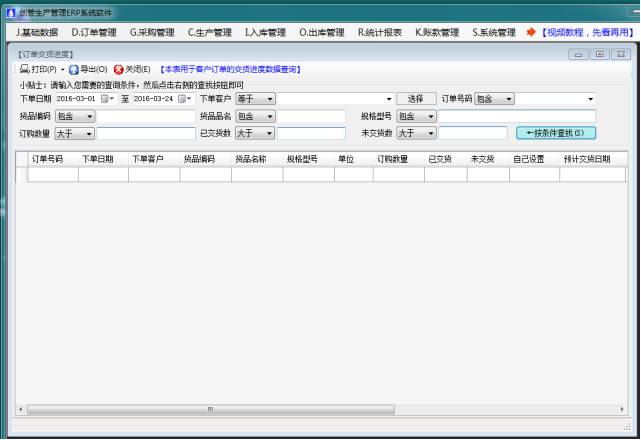Click the orange arrow before video tutorial
This screenshot has height=440, width=641.
tap(531, 32)
